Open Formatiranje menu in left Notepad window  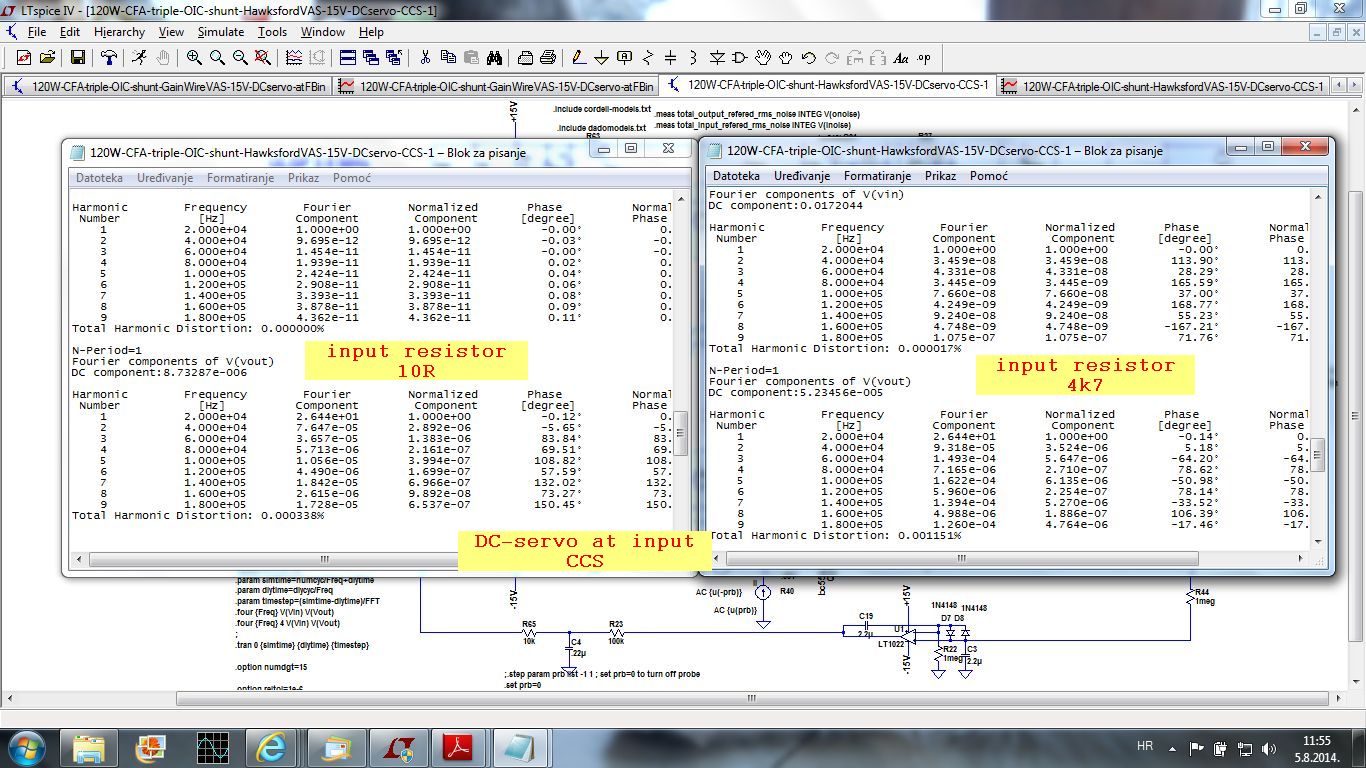coord(240,178)
